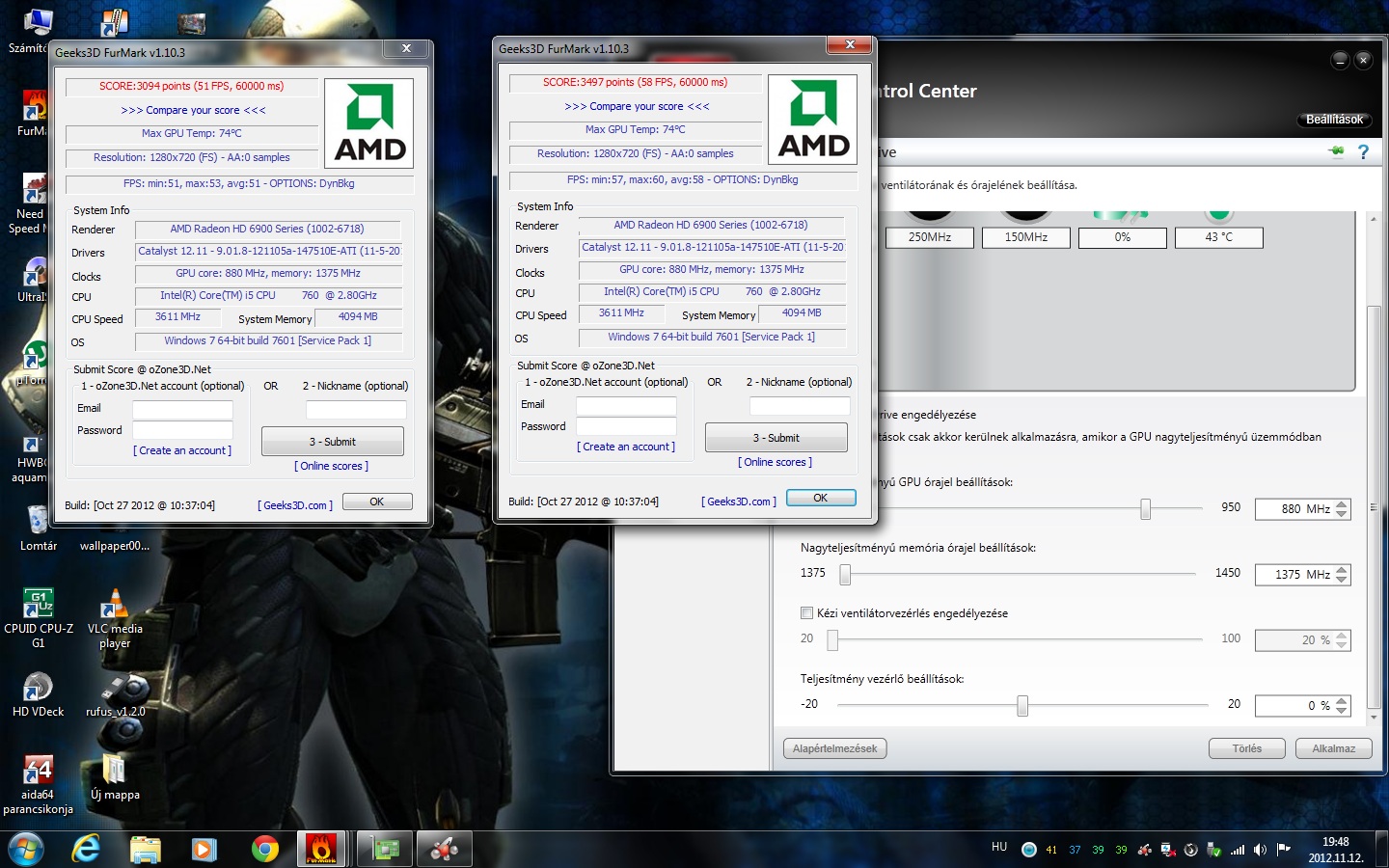Increase memory clock 1375 MHz stepper

(x=1342, y=569)
